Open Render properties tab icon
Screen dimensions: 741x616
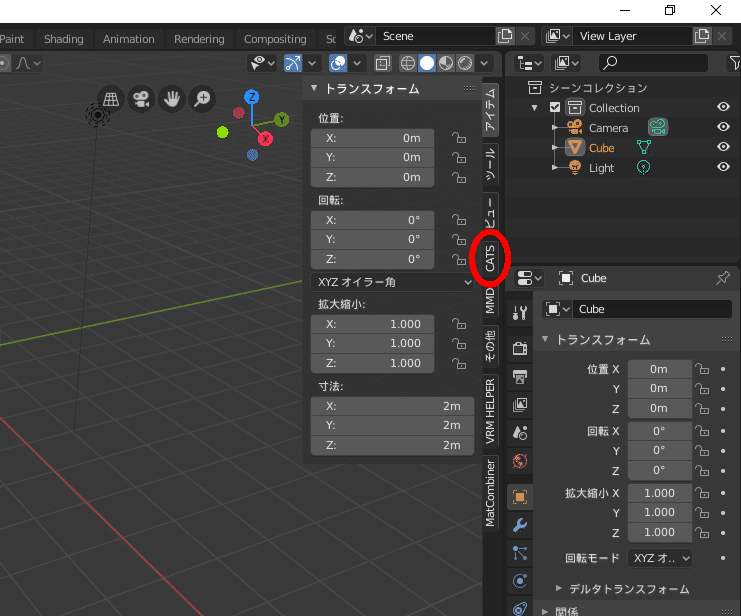coord(520,348)
